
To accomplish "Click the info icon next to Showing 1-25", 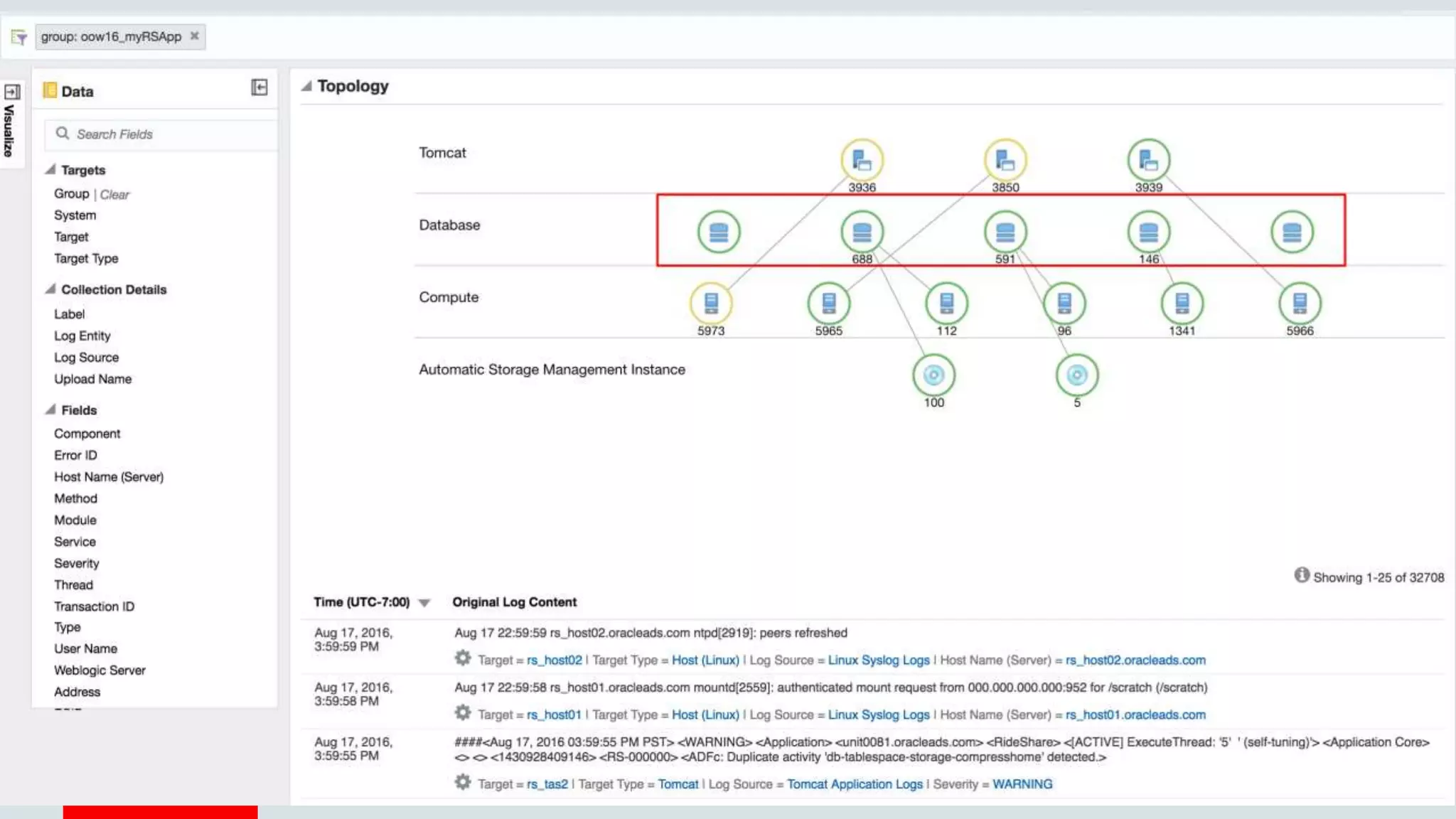I will [x=1301, y=575].
